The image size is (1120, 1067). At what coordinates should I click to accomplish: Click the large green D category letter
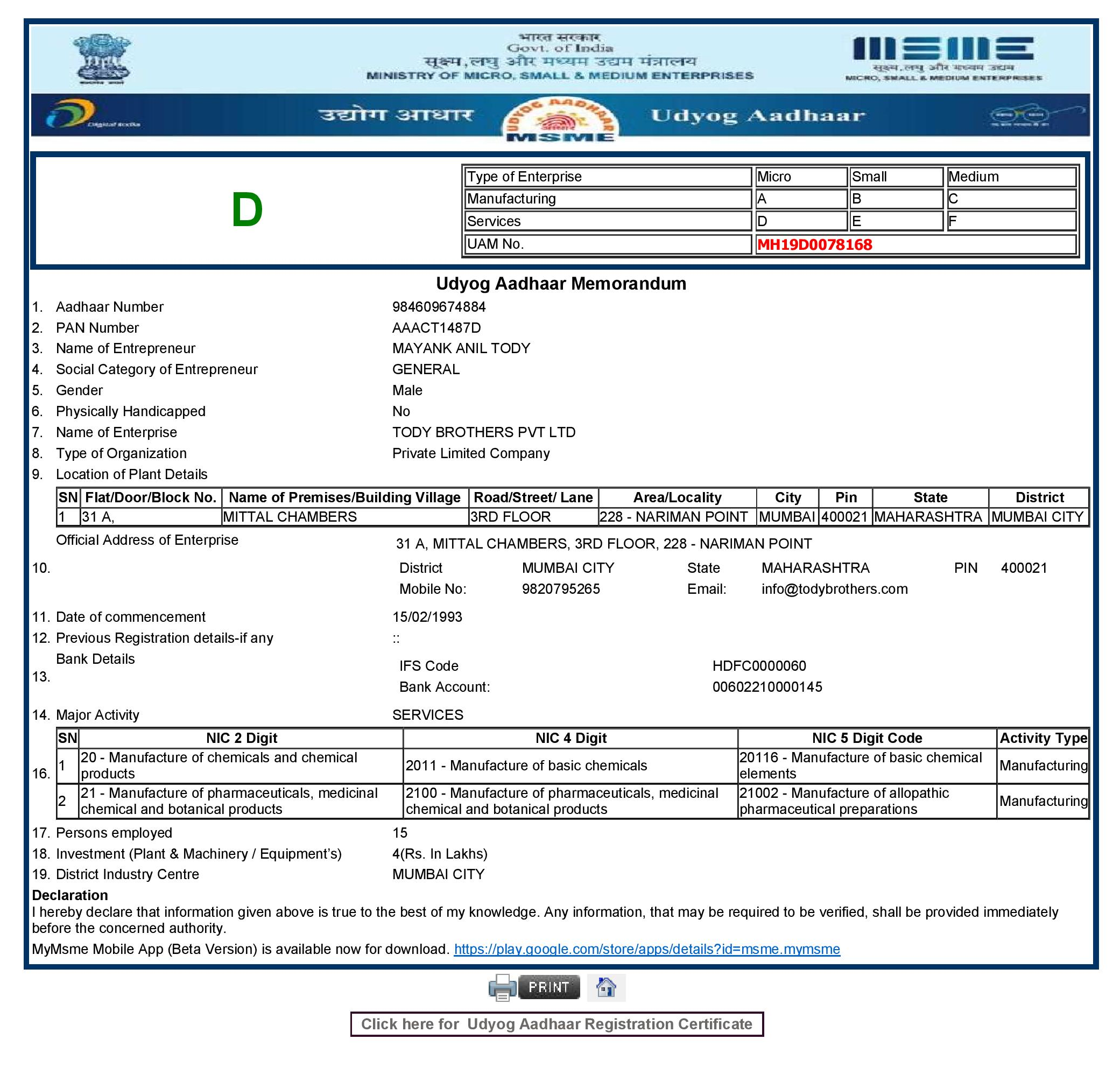tap(246, 210)
